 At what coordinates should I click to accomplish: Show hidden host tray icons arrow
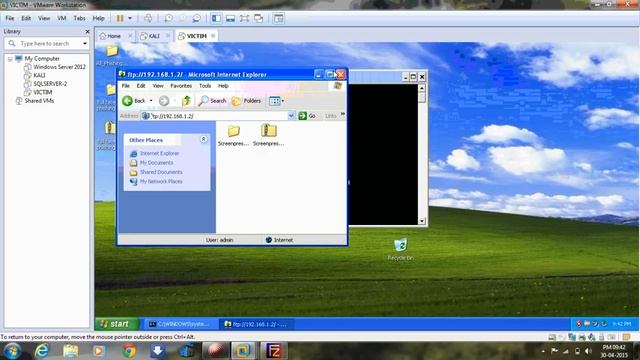[543, 351]
